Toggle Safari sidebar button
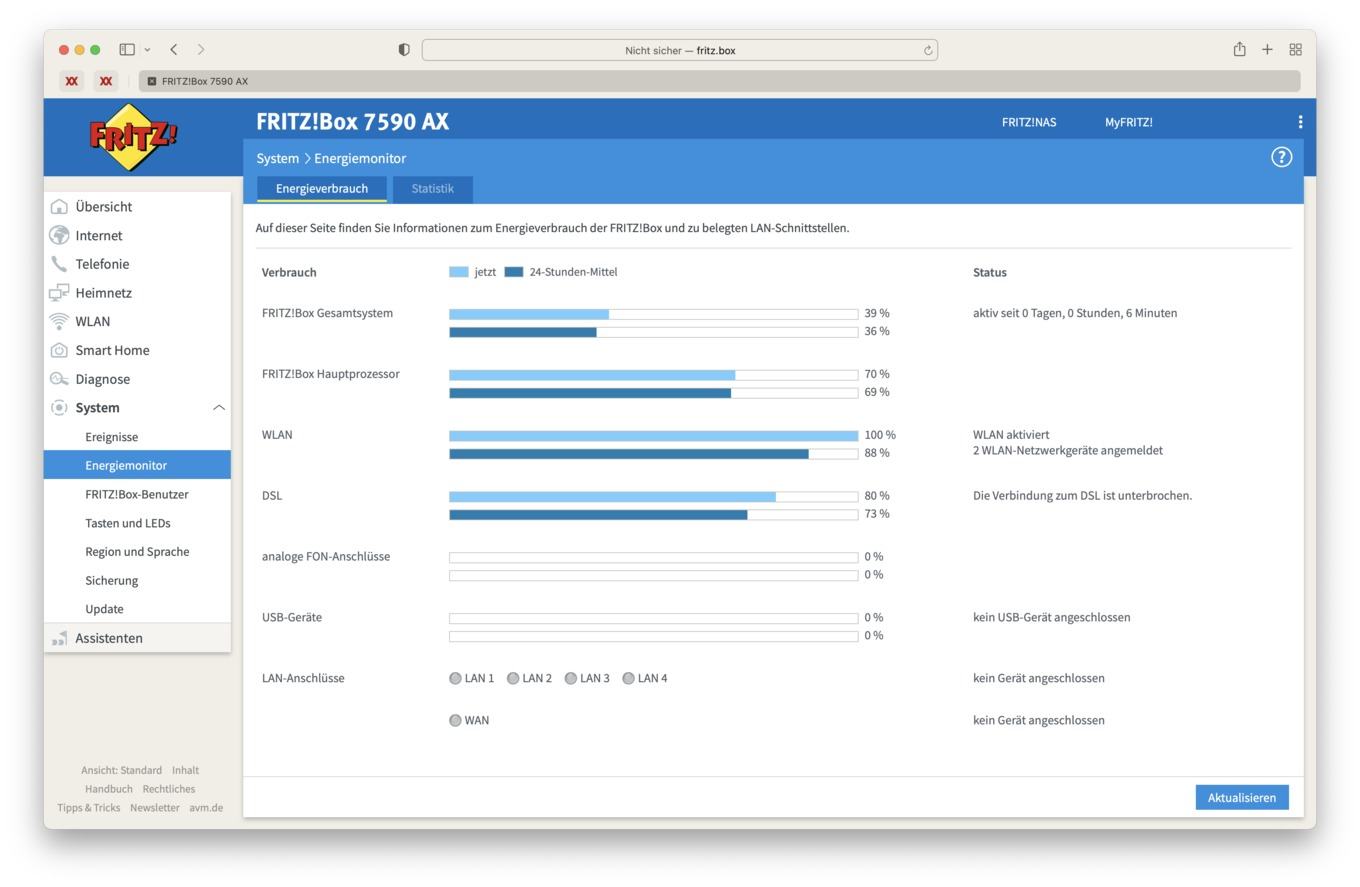 127,49
